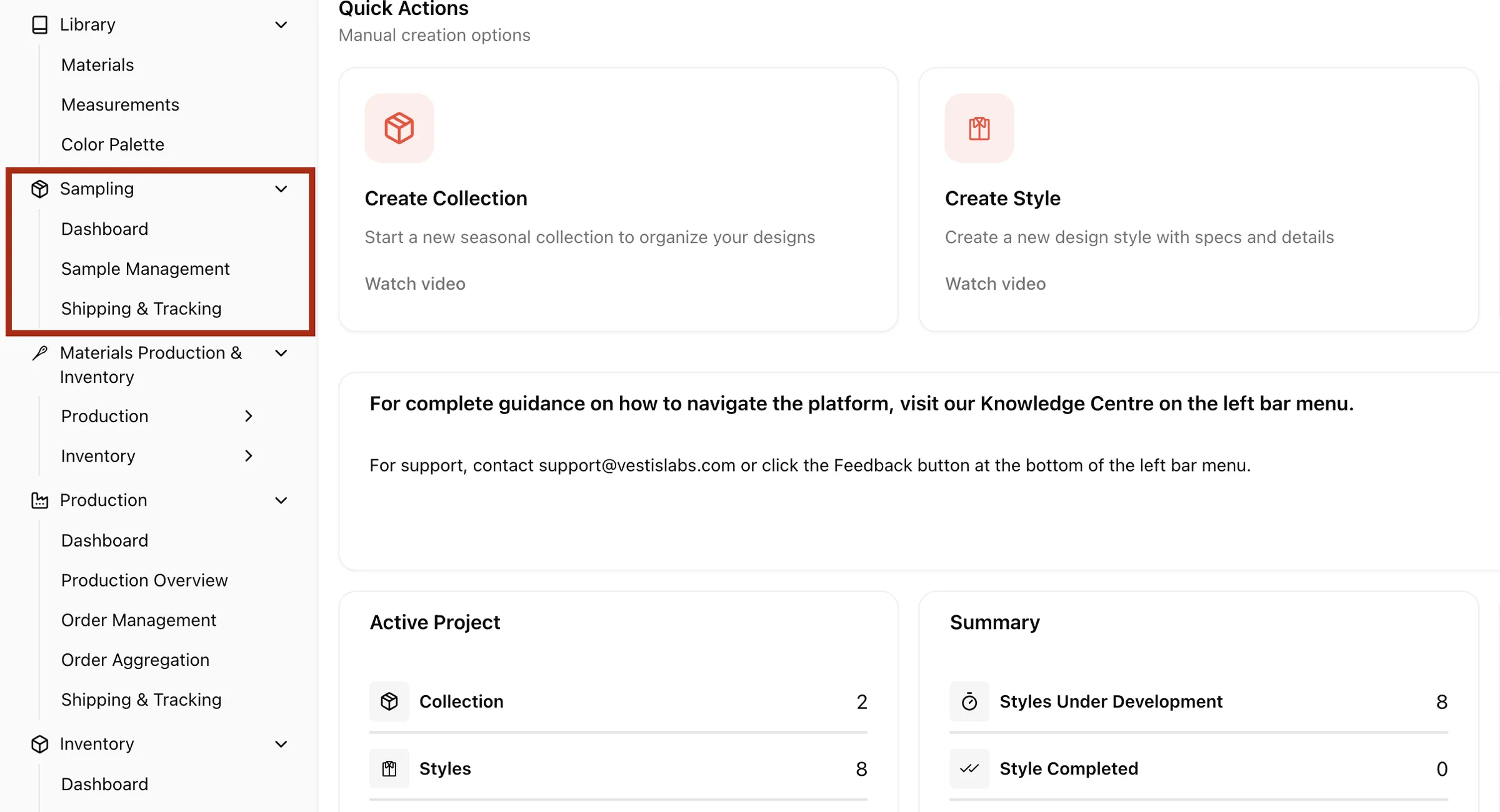Click the Styles icon in Active Project

(x=389, y=768)
